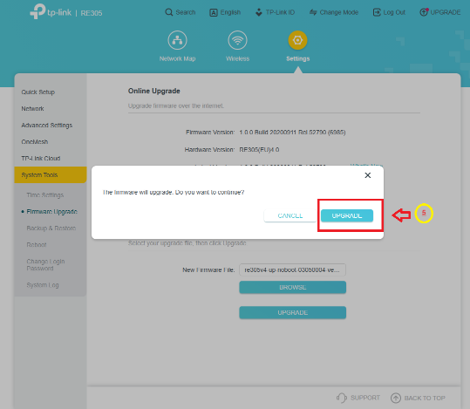Open TP-Link Cloud in the sidebar
Viewport: 470px width, 409px height.
tap(41, 158)
